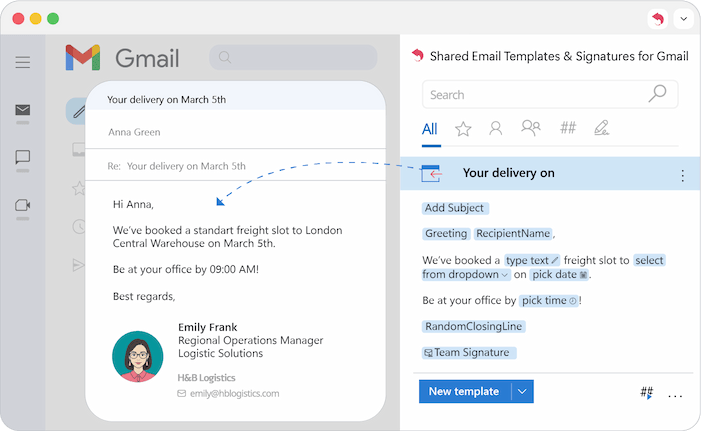The height and width of the screenshot is (431, 701).
Task: Click the insert template icon for Your delivery on
Action: (431, 173)
